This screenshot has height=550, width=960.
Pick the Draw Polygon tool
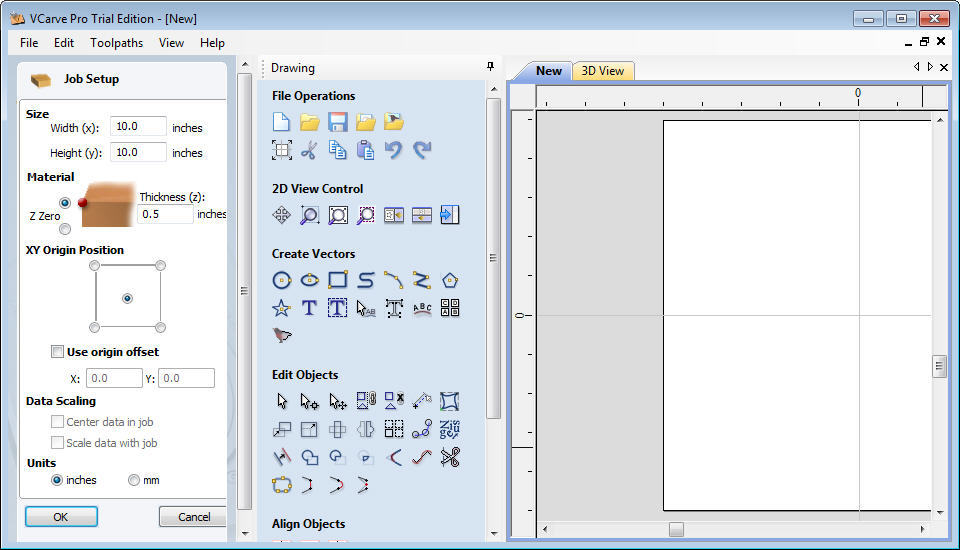pyautogui.click(x=450, y=280)
